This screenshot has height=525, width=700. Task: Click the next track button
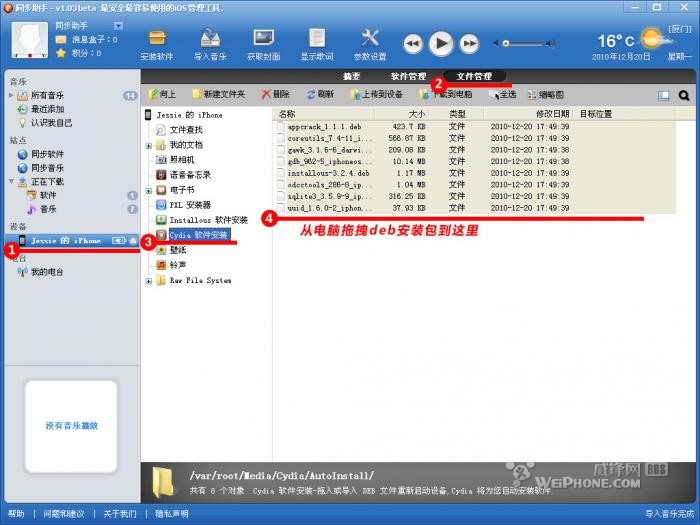tap(469, 44)
